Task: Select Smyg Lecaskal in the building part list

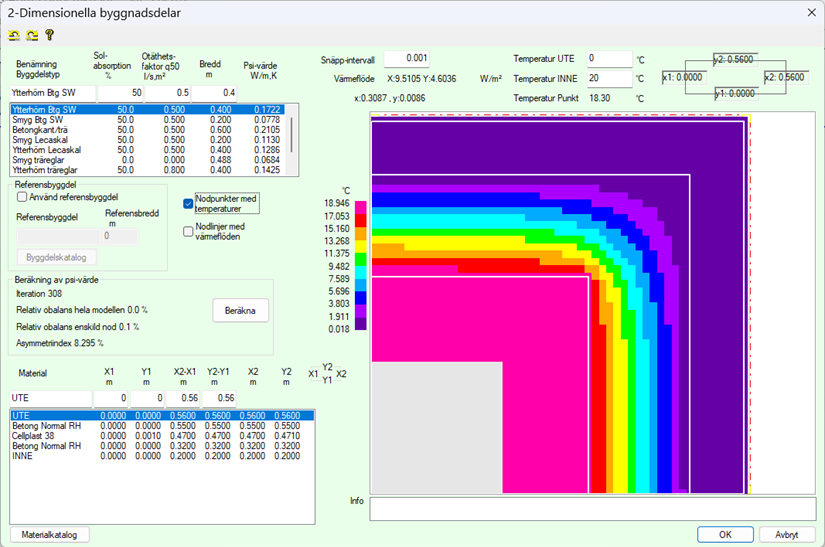Action: (x=40, y=140)
